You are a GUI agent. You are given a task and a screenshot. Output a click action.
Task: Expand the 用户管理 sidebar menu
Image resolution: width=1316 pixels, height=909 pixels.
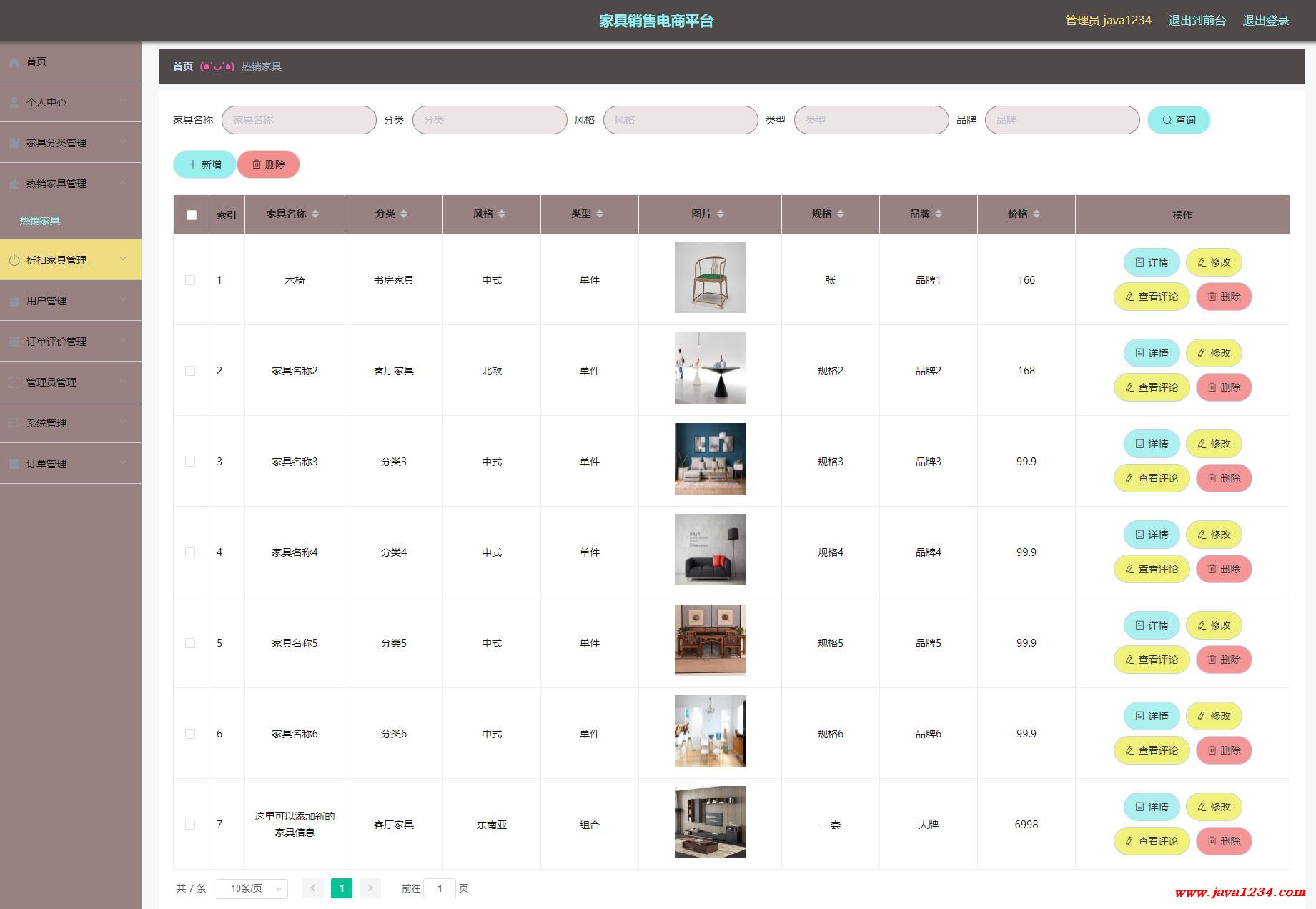coord(71,301)
